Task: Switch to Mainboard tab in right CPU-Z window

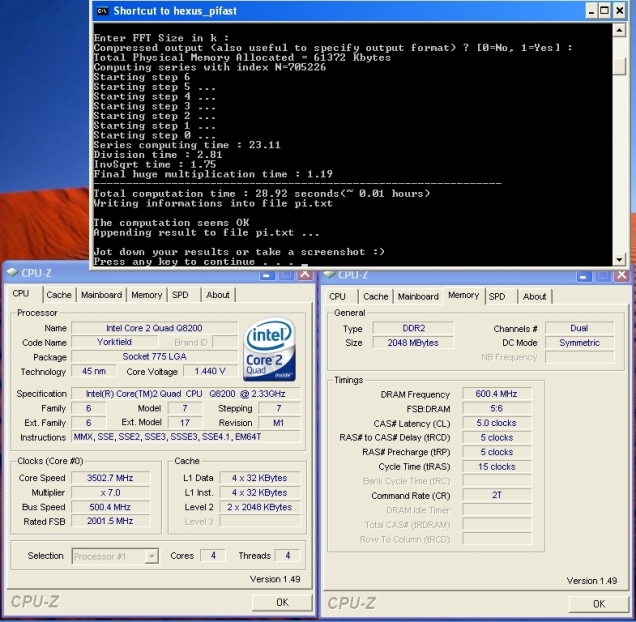Action: [418, 297]
